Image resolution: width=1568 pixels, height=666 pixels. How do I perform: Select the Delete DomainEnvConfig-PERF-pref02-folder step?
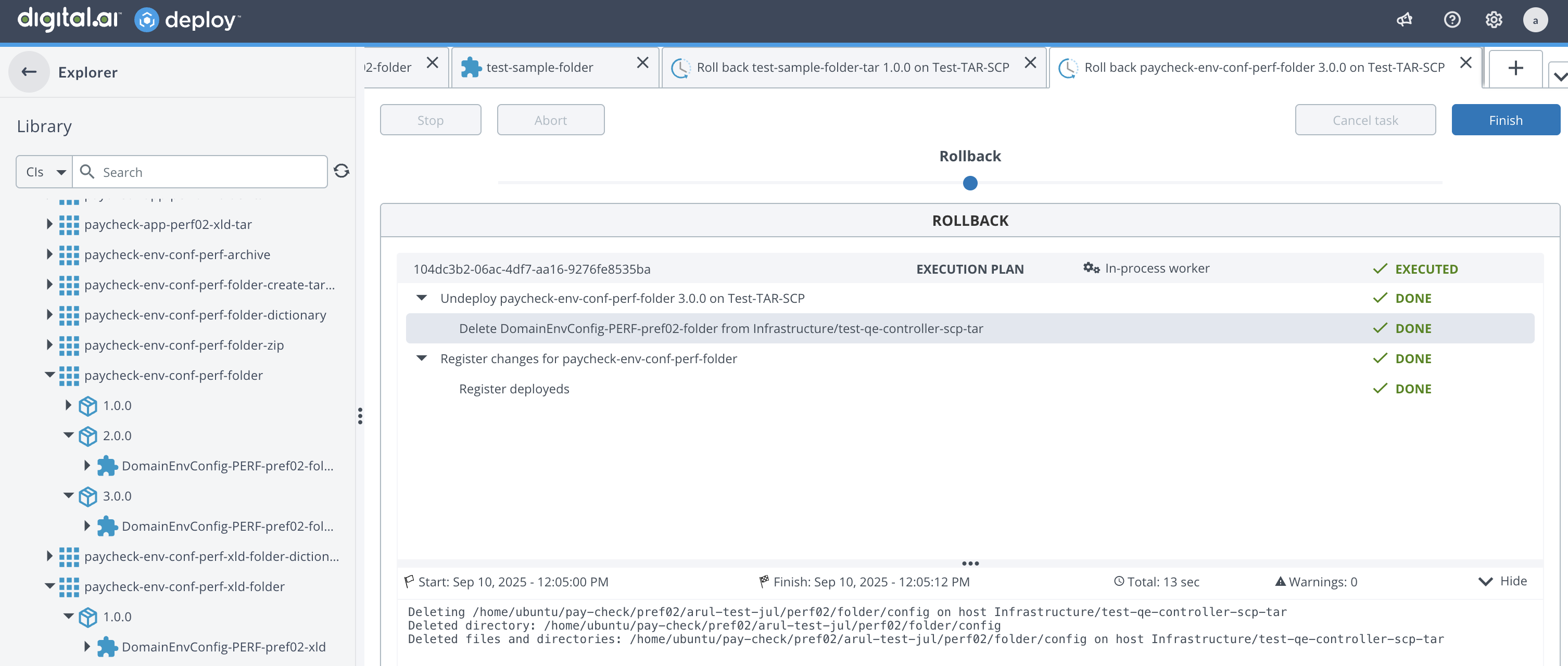720,328
